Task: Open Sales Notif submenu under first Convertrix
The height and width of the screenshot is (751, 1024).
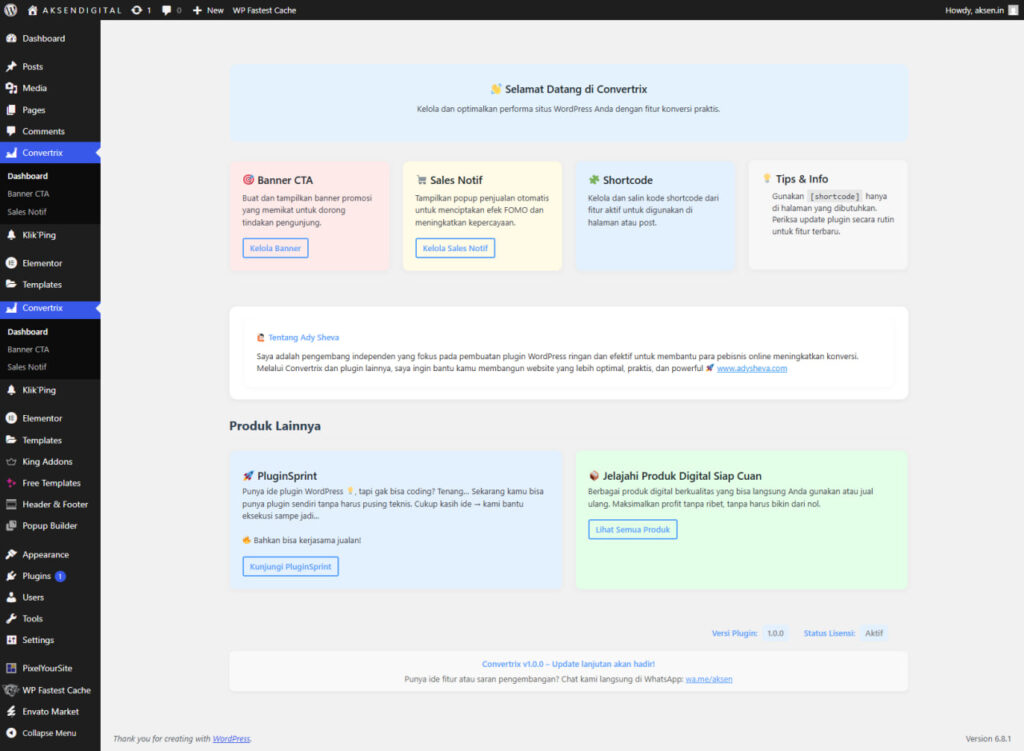Action: tap(27, 212)
